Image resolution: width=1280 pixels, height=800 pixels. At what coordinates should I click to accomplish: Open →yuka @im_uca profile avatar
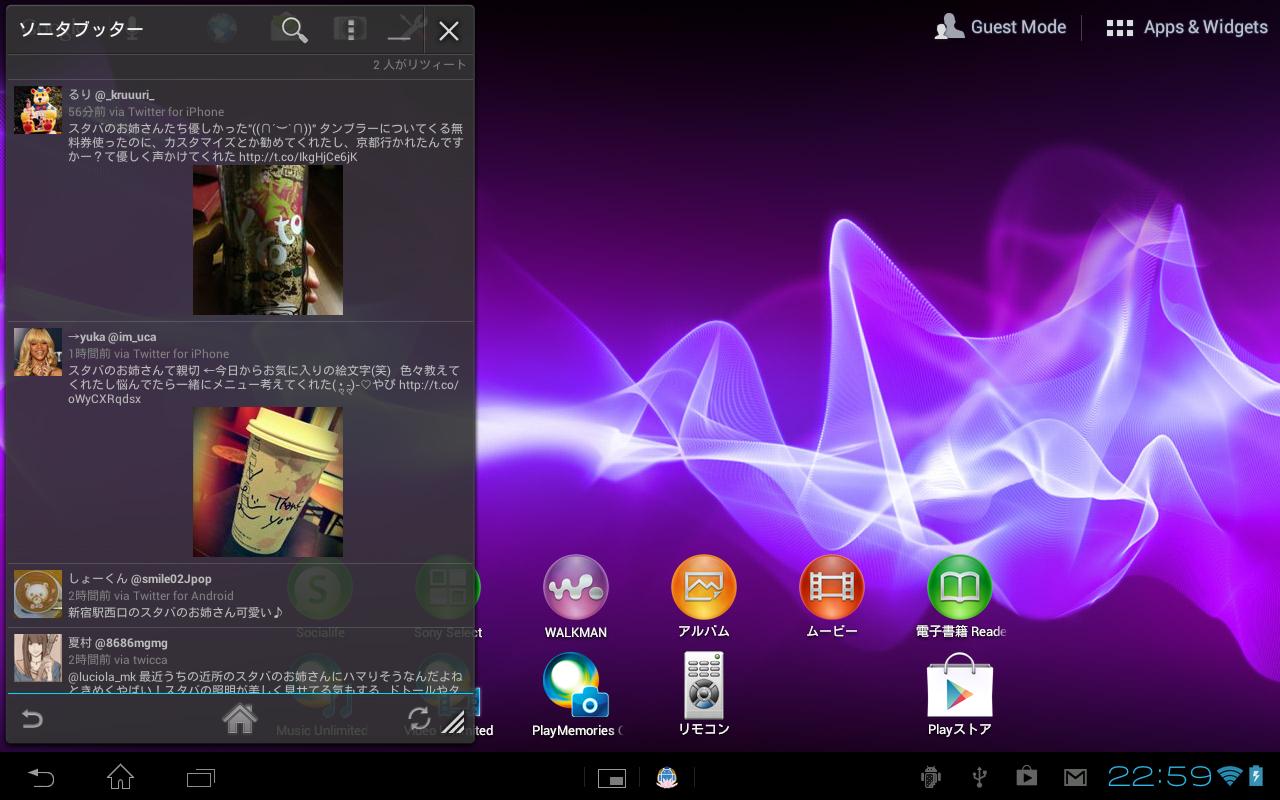[38, 352]
